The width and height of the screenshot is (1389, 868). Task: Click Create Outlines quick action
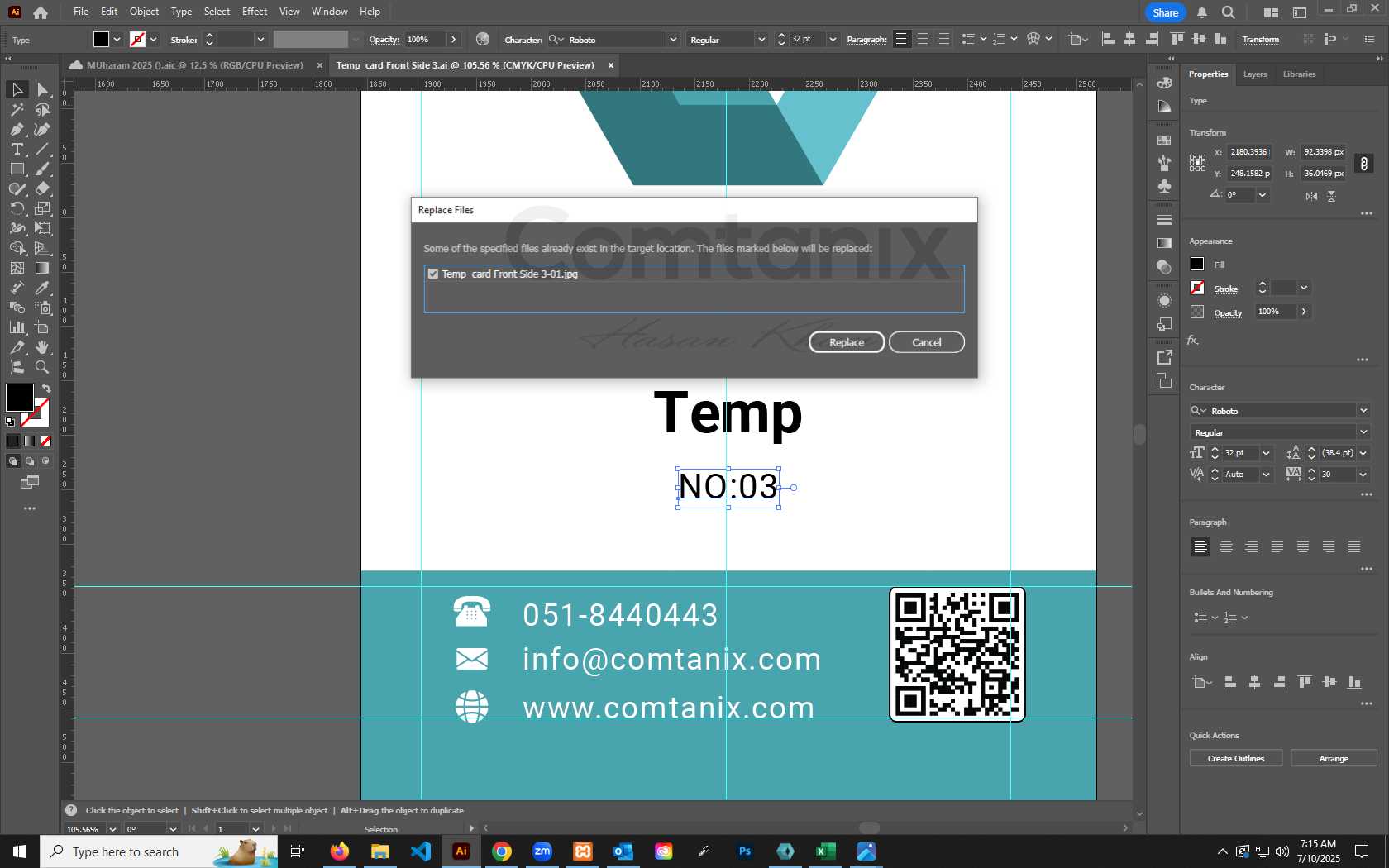[x=1236, y=758]
